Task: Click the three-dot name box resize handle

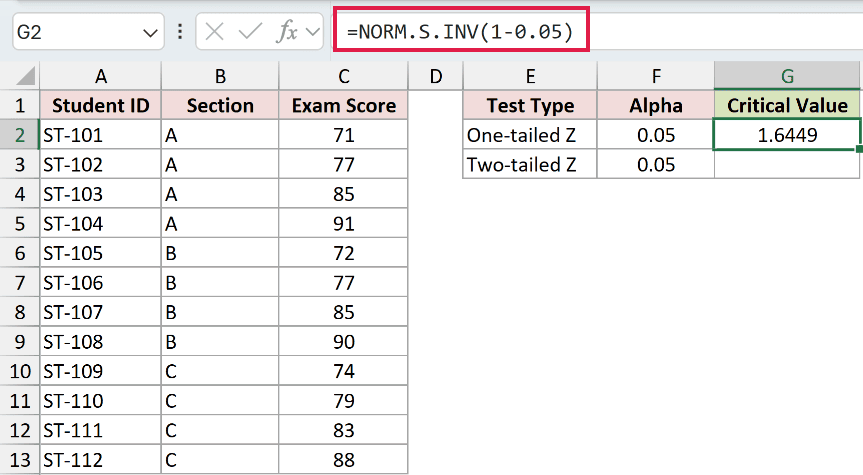Action: coord(180,32)
